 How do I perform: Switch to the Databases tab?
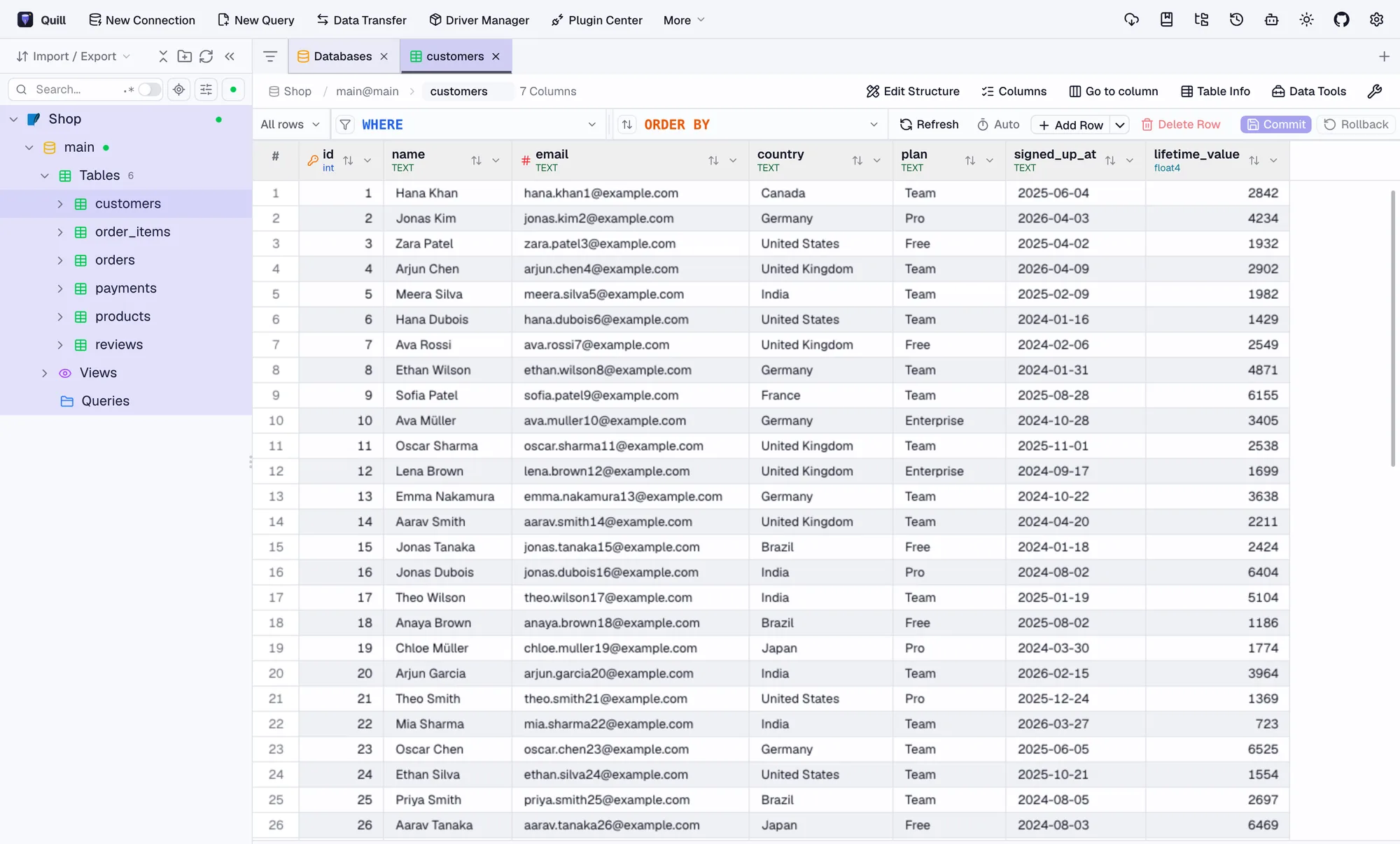coord(343,56)
